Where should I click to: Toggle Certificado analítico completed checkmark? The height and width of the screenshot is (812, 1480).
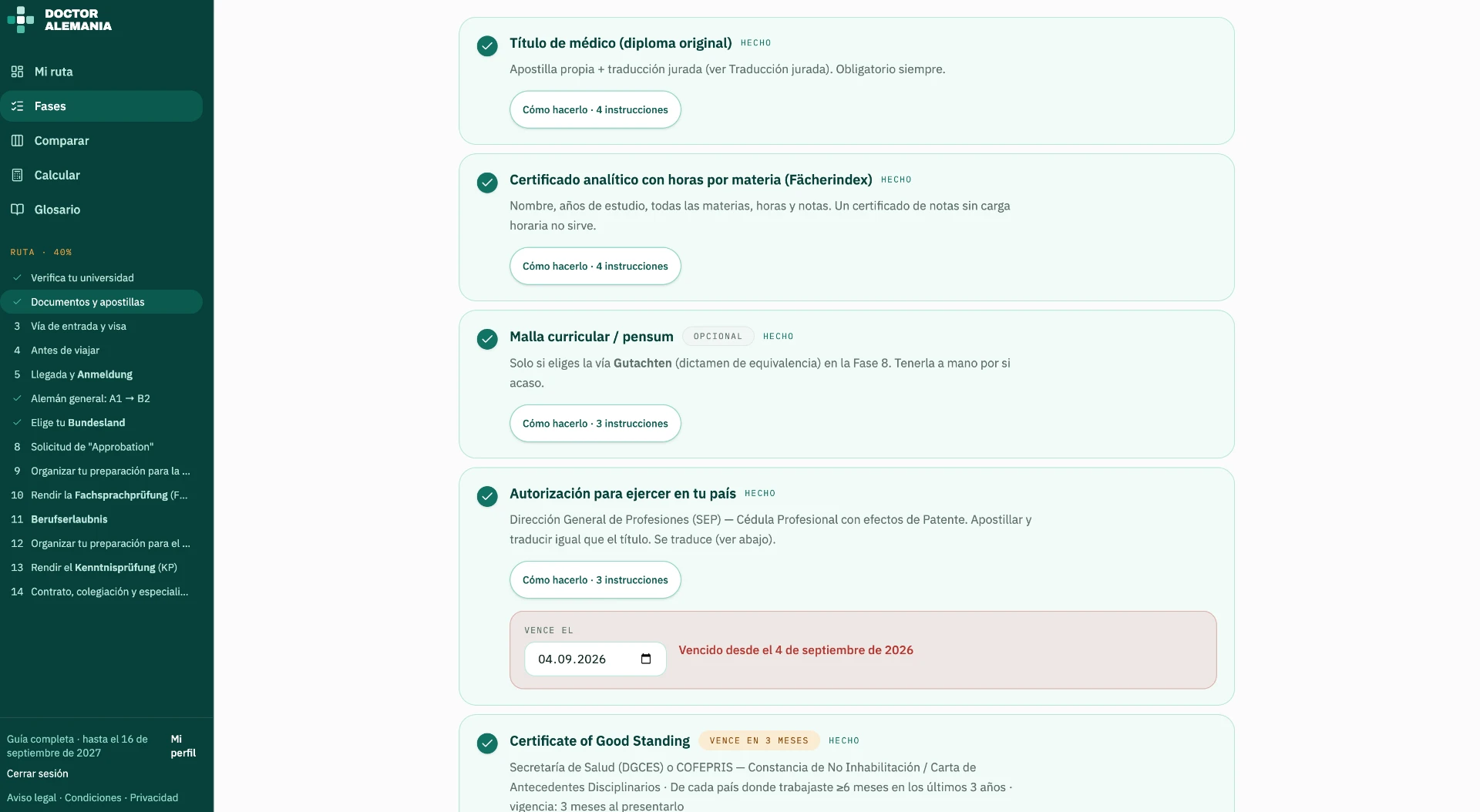click(x=487, y=183)
